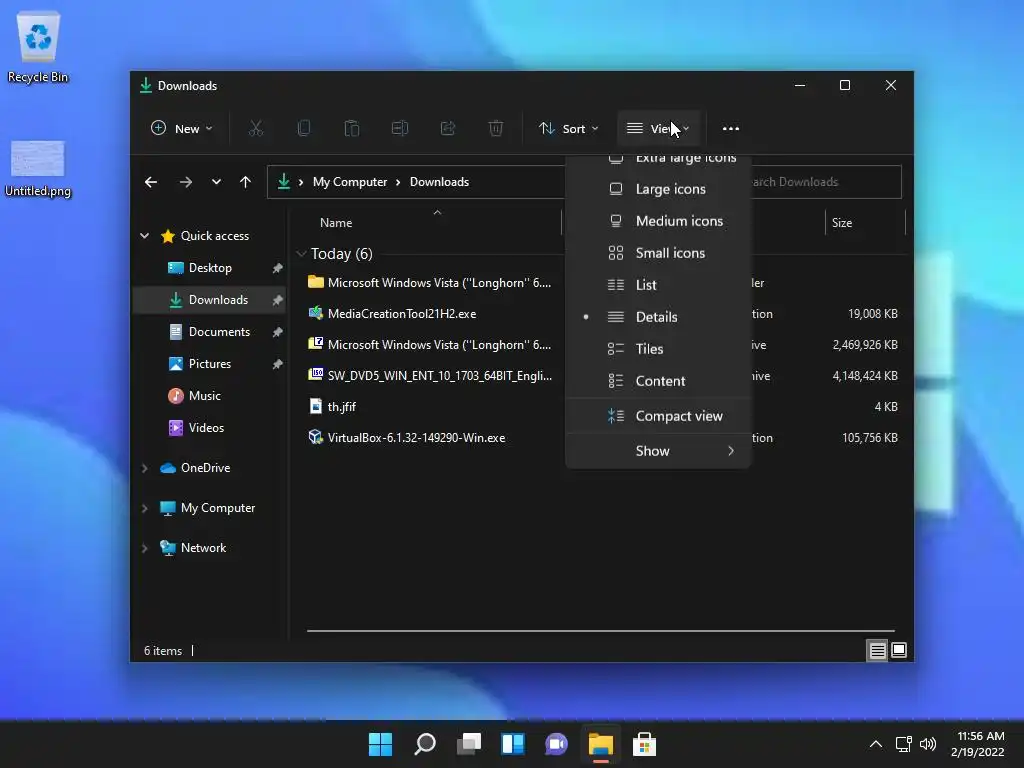This screenshot has height=768, width=1024.
Task: Click the Search Downloads field
Action: 826,182
